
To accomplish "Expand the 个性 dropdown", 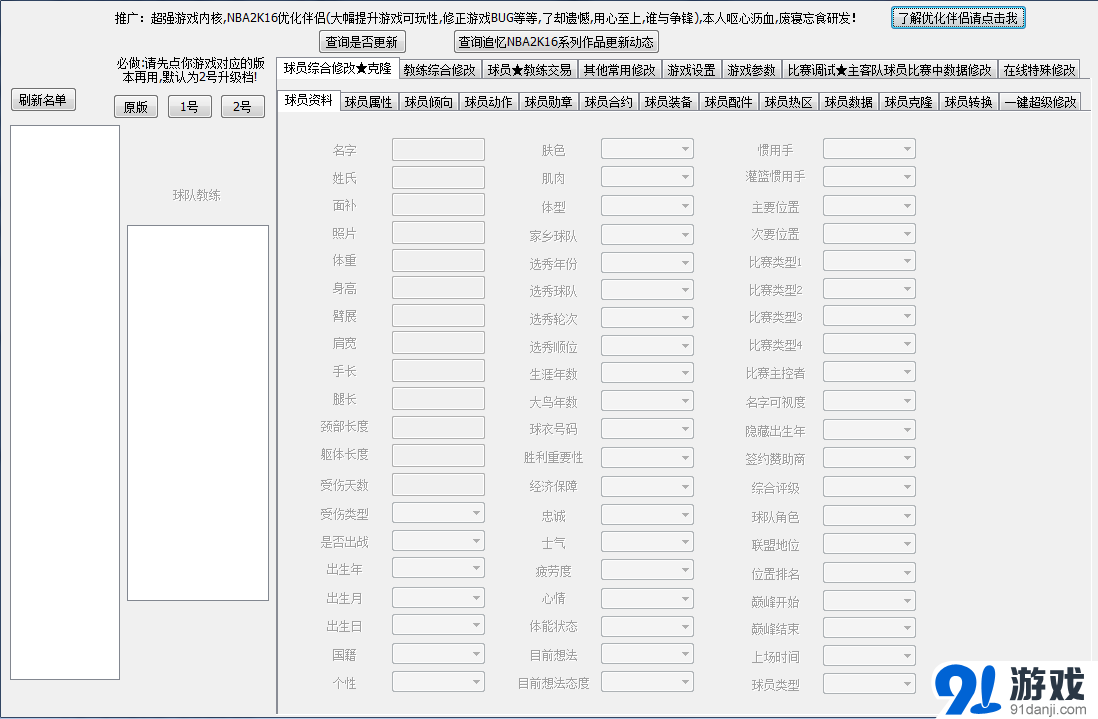I will (x=438, y=682).
